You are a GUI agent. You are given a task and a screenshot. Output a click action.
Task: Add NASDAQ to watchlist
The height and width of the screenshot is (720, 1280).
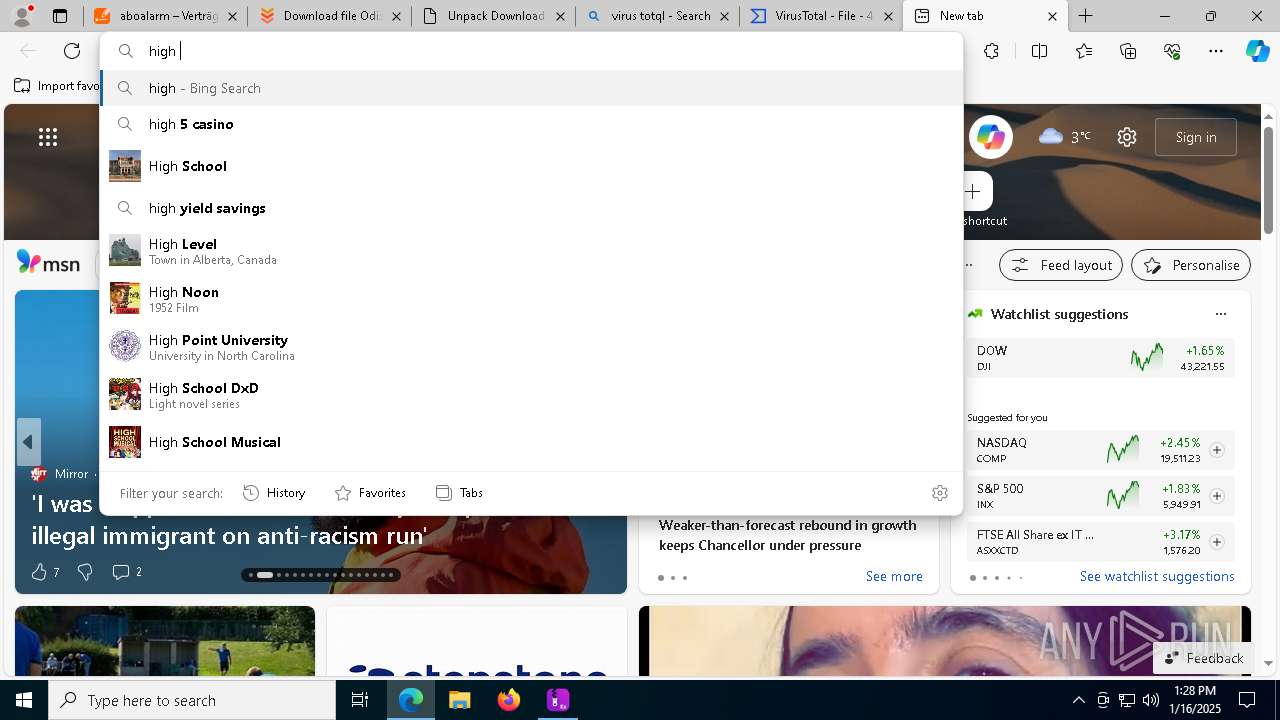point(1217,450)
